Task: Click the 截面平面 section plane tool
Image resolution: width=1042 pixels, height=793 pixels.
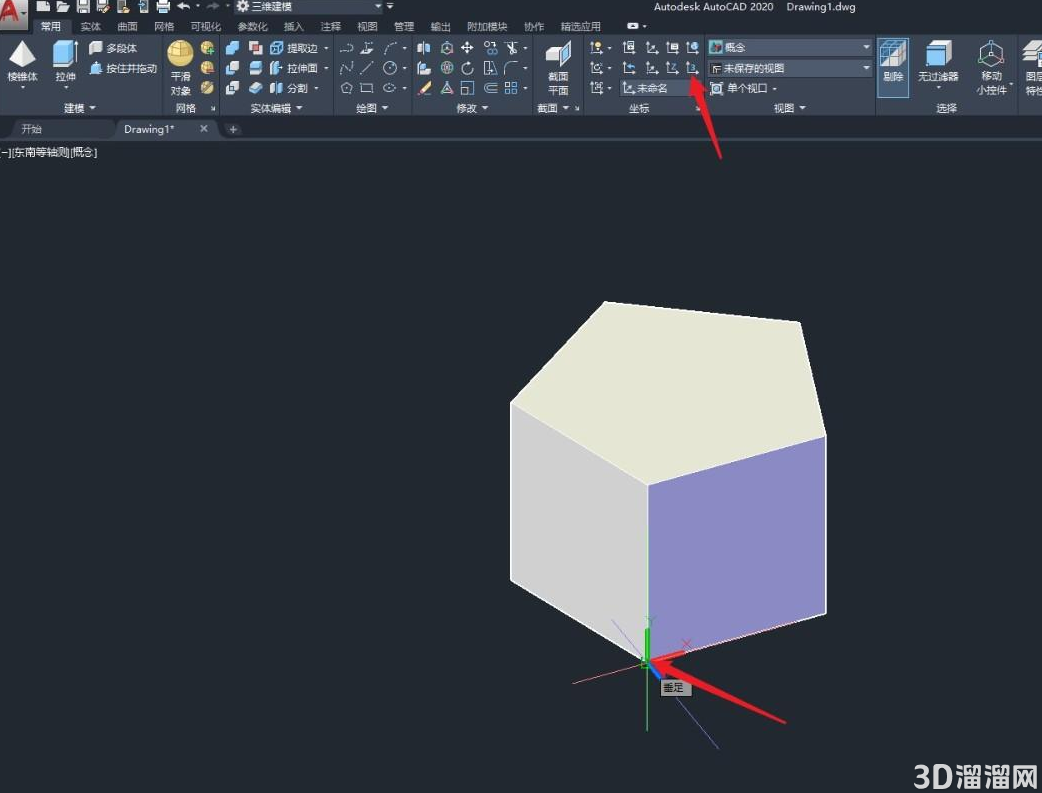Action: click(558, 68)
